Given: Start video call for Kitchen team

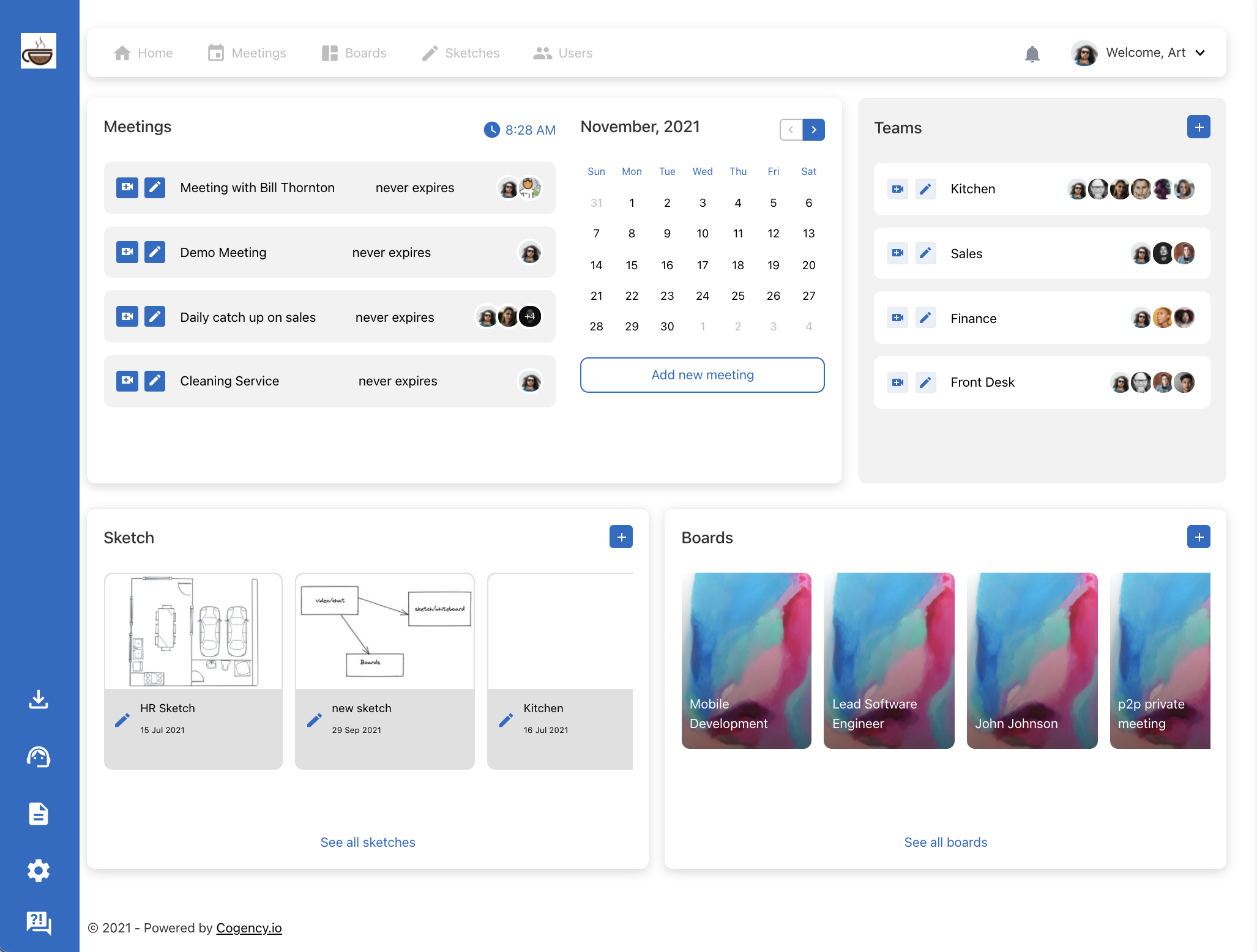Looking at the screenshot, I should click(897, 189).
